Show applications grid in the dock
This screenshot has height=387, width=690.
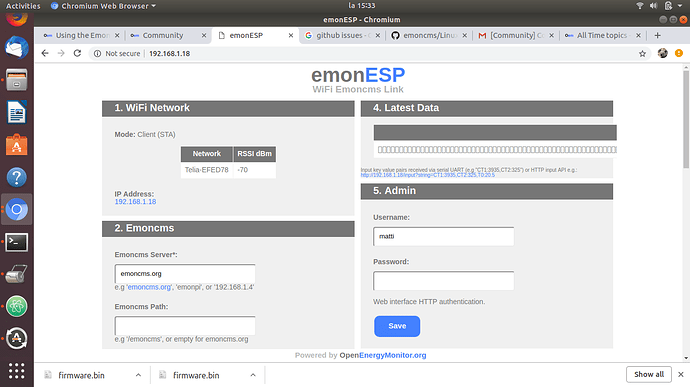(x=17, y=371)
